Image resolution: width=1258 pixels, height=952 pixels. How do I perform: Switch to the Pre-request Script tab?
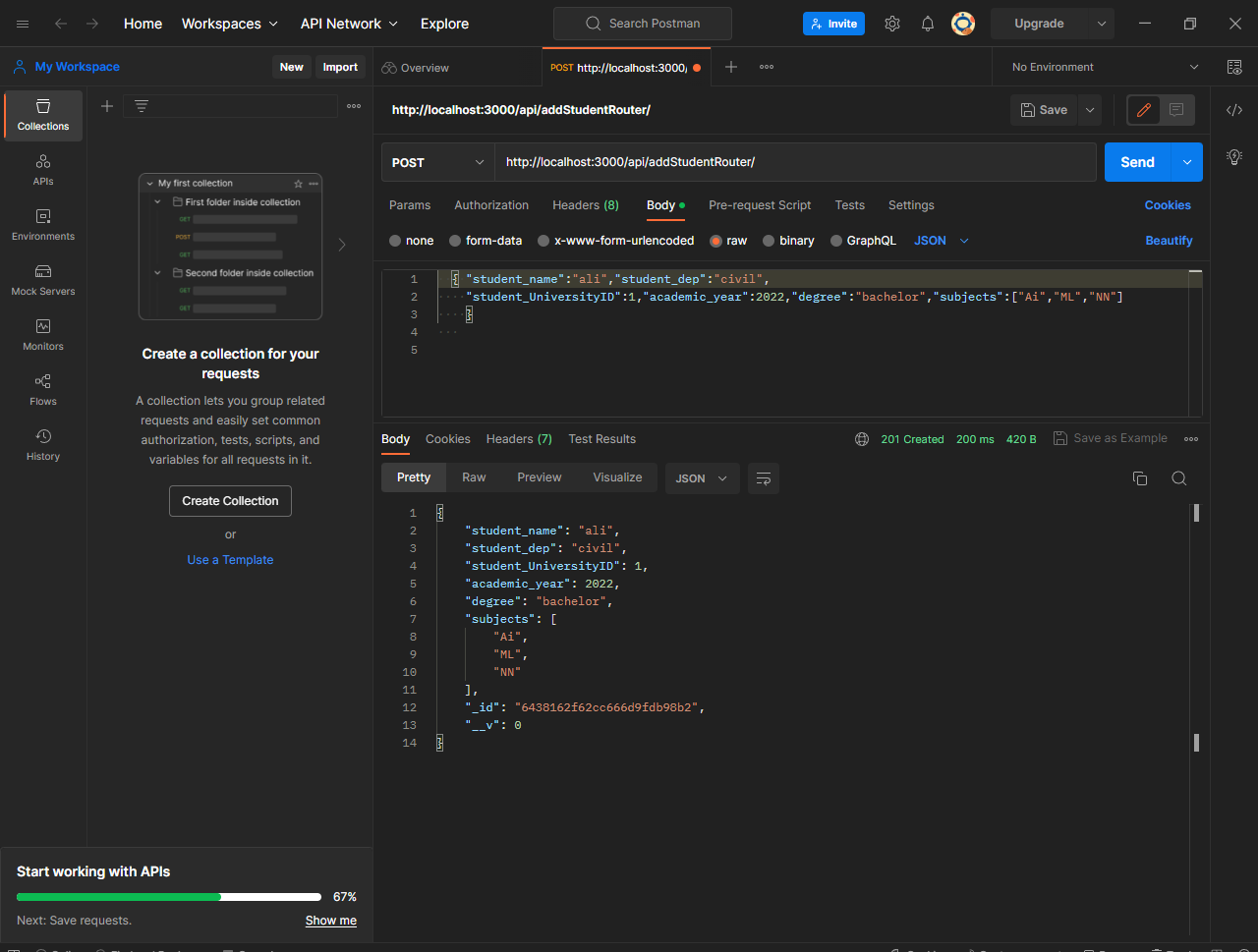click(x=760, y=205)
